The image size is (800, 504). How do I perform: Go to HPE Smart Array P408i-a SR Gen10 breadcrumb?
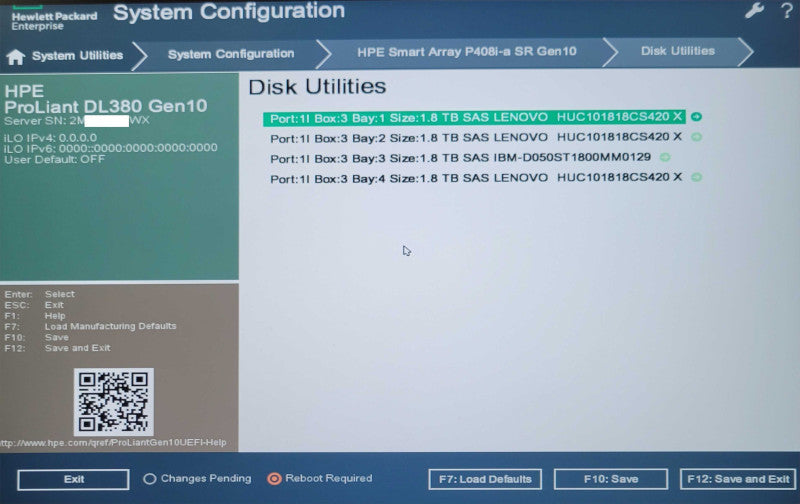coord(467,52)
